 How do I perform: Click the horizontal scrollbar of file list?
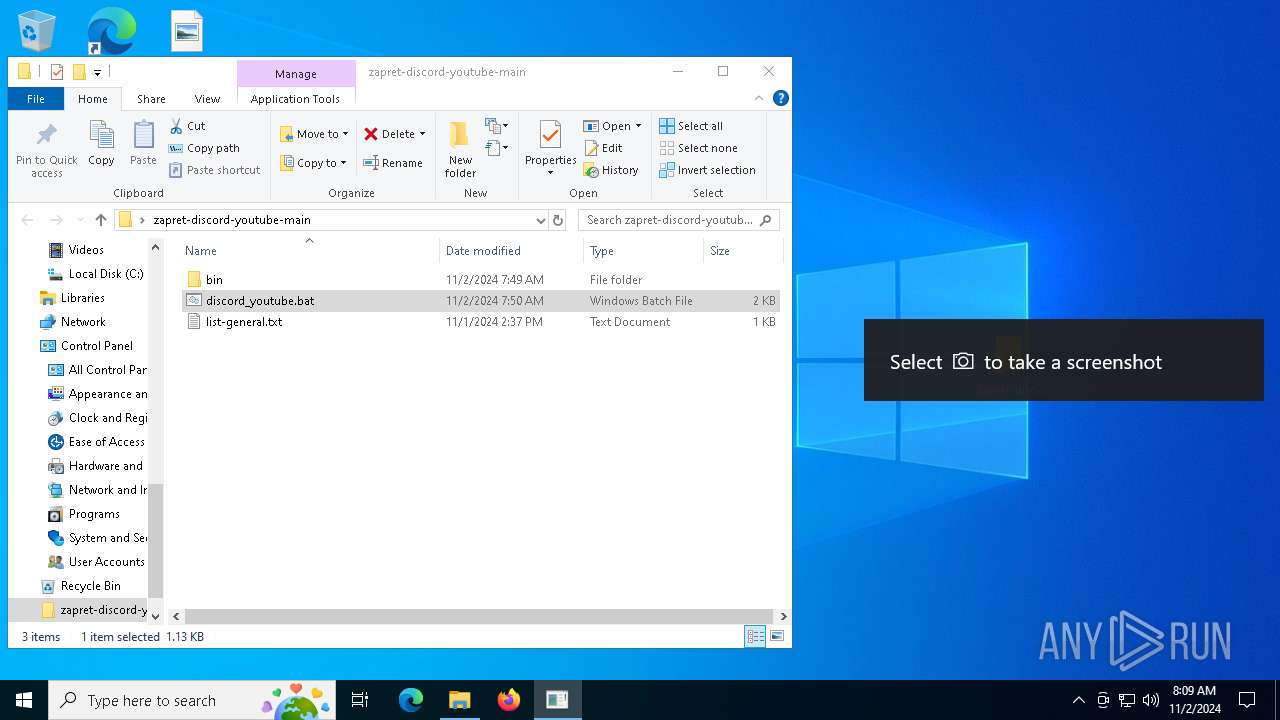point(479,617)
